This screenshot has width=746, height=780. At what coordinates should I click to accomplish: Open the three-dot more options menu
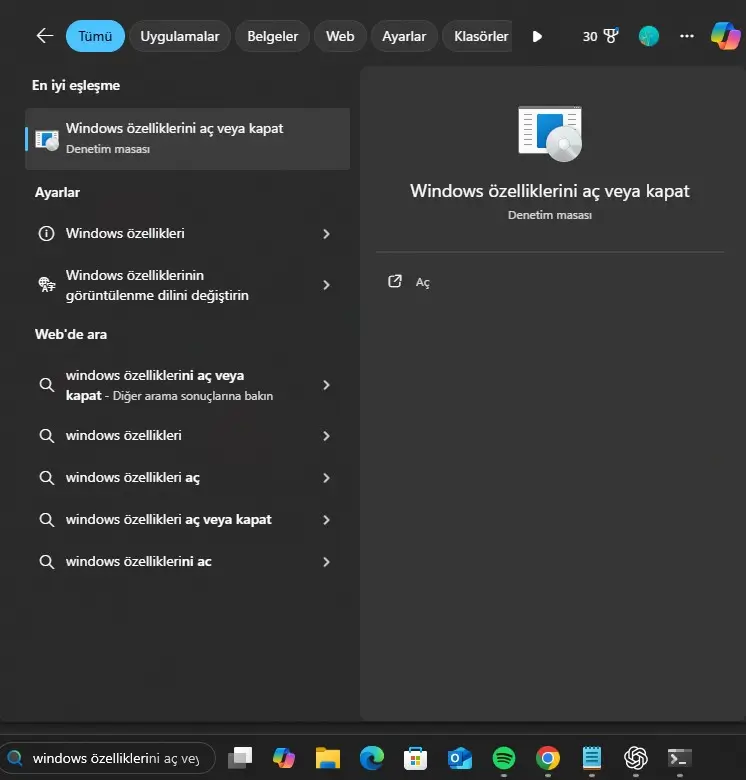(x=686, y=36)
